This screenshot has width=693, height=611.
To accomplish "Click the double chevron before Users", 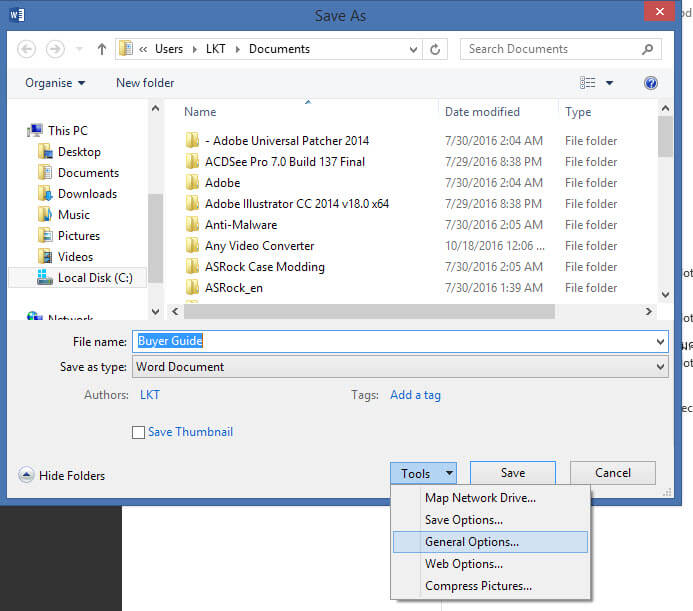I will coord(143,49).
